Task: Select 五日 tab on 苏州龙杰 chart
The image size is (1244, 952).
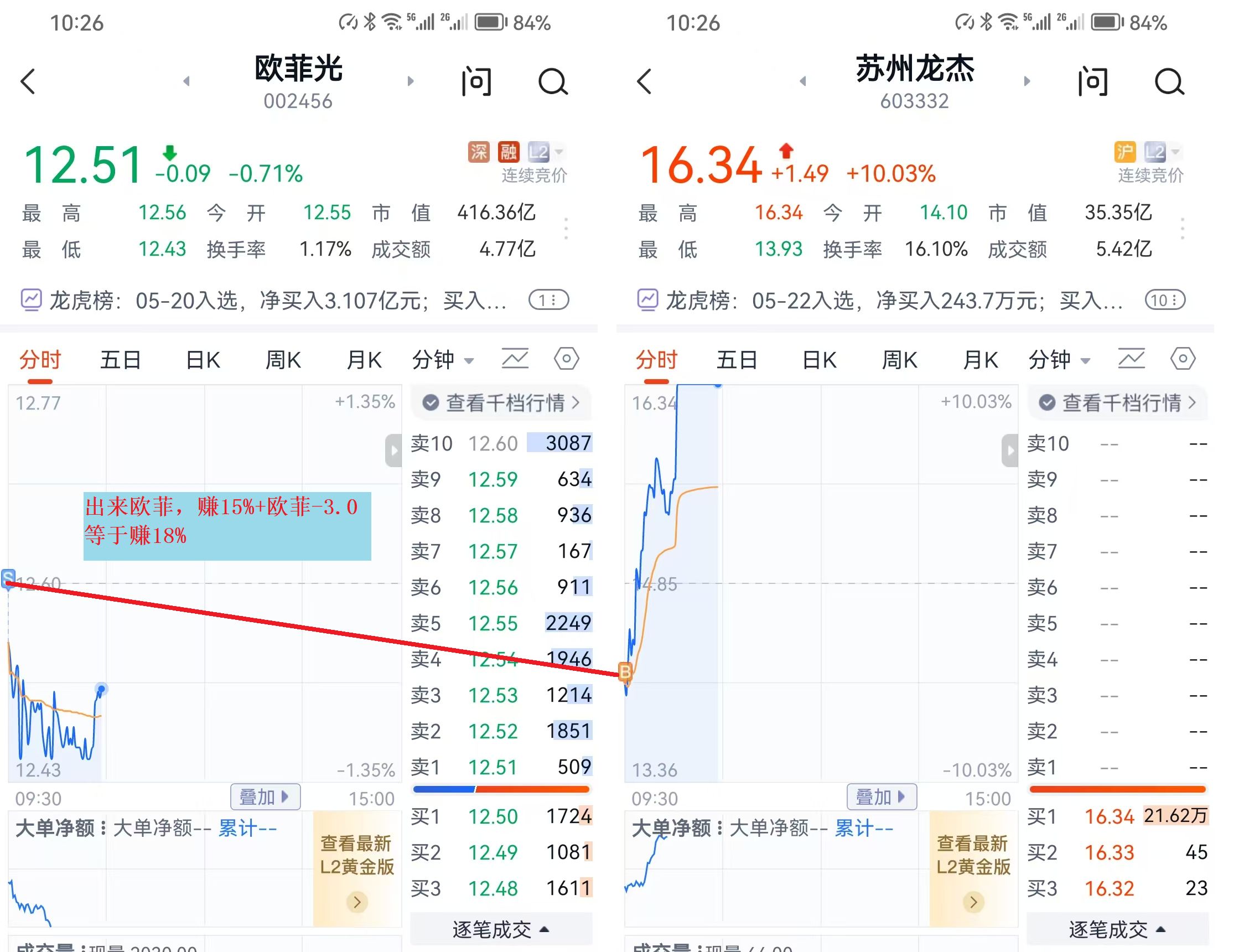Action: coord(737,360)
